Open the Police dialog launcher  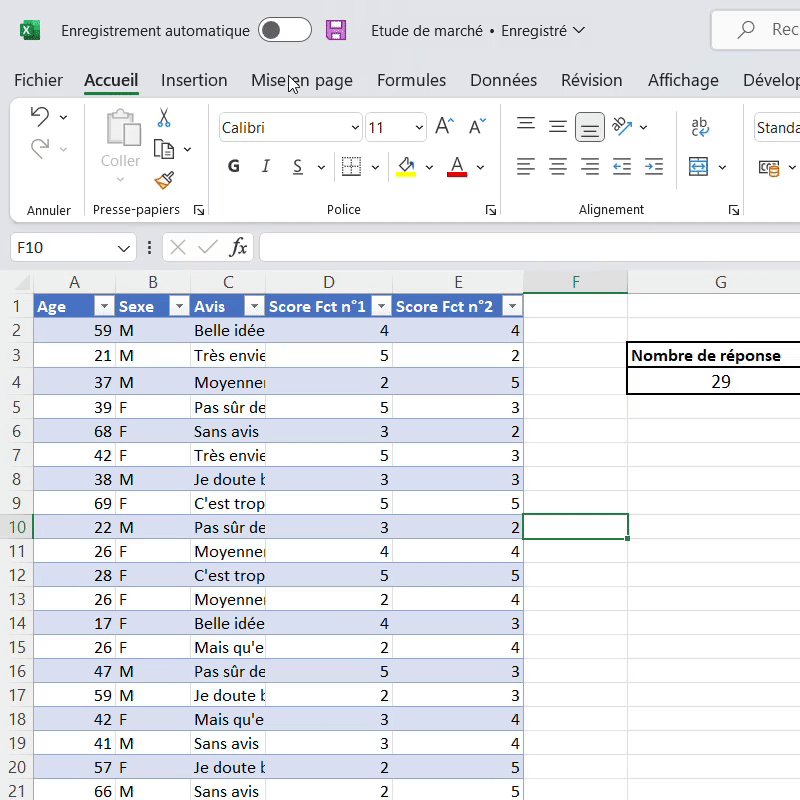[x=490, y=210]
